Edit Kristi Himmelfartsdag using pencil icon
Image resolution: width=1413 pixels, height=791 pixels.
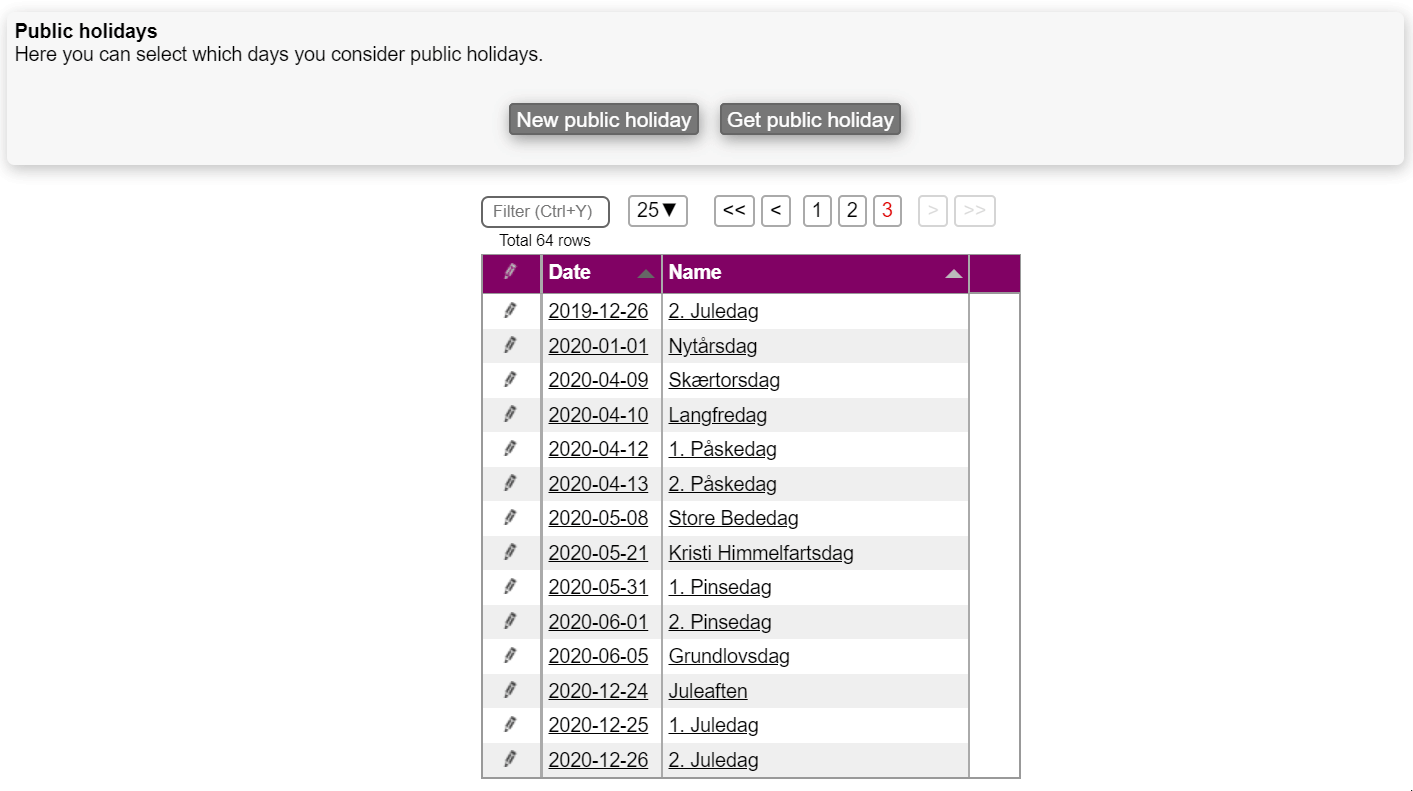click(x=510, y=553)
